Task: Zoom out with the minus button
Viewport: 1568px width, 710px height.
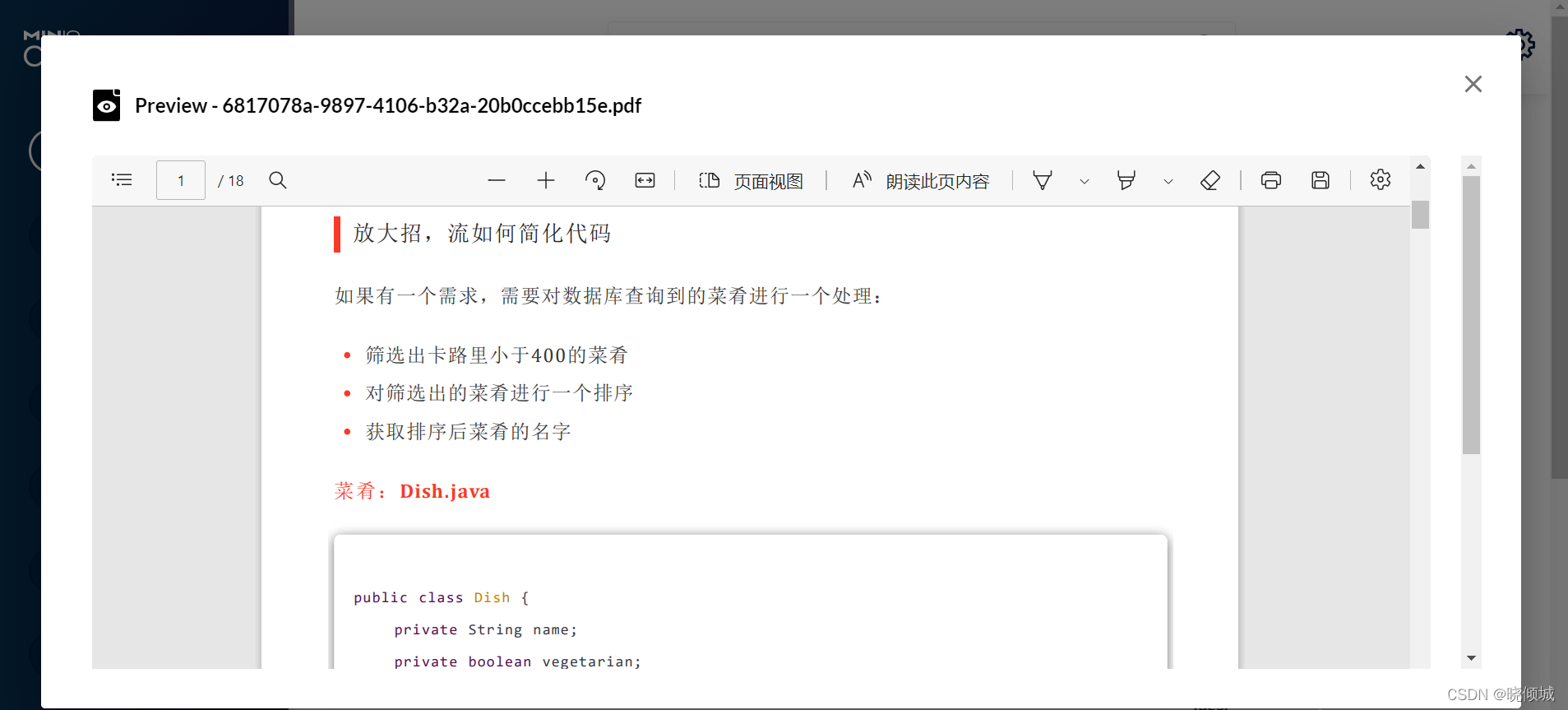Action: pos(497,180)
